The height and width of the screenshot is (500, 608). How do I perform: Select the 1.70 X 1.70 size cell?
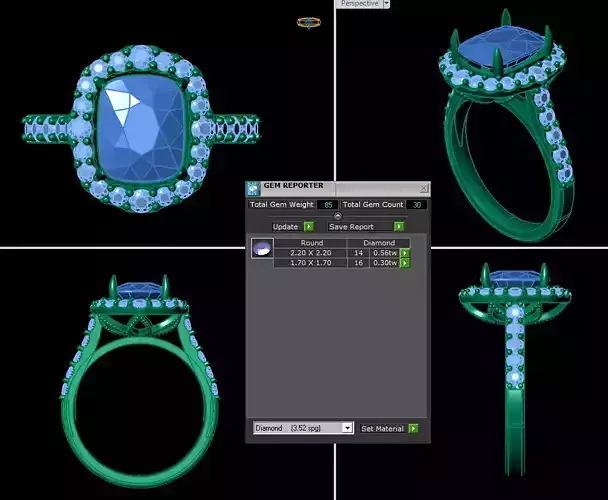point(311,263)
